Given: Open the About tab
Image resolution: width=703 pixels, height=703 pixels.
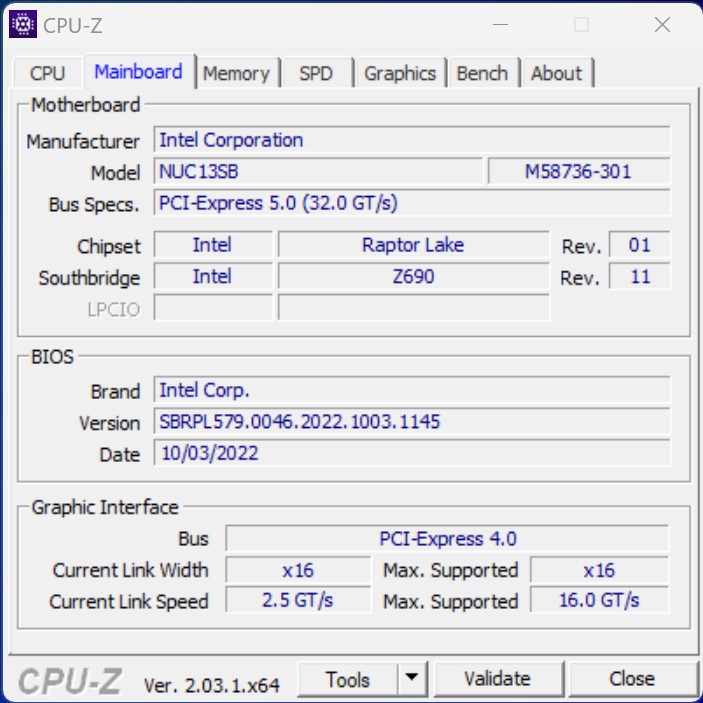Looking at the screenshot, I should pyautogui.click(x=557, y=73).
